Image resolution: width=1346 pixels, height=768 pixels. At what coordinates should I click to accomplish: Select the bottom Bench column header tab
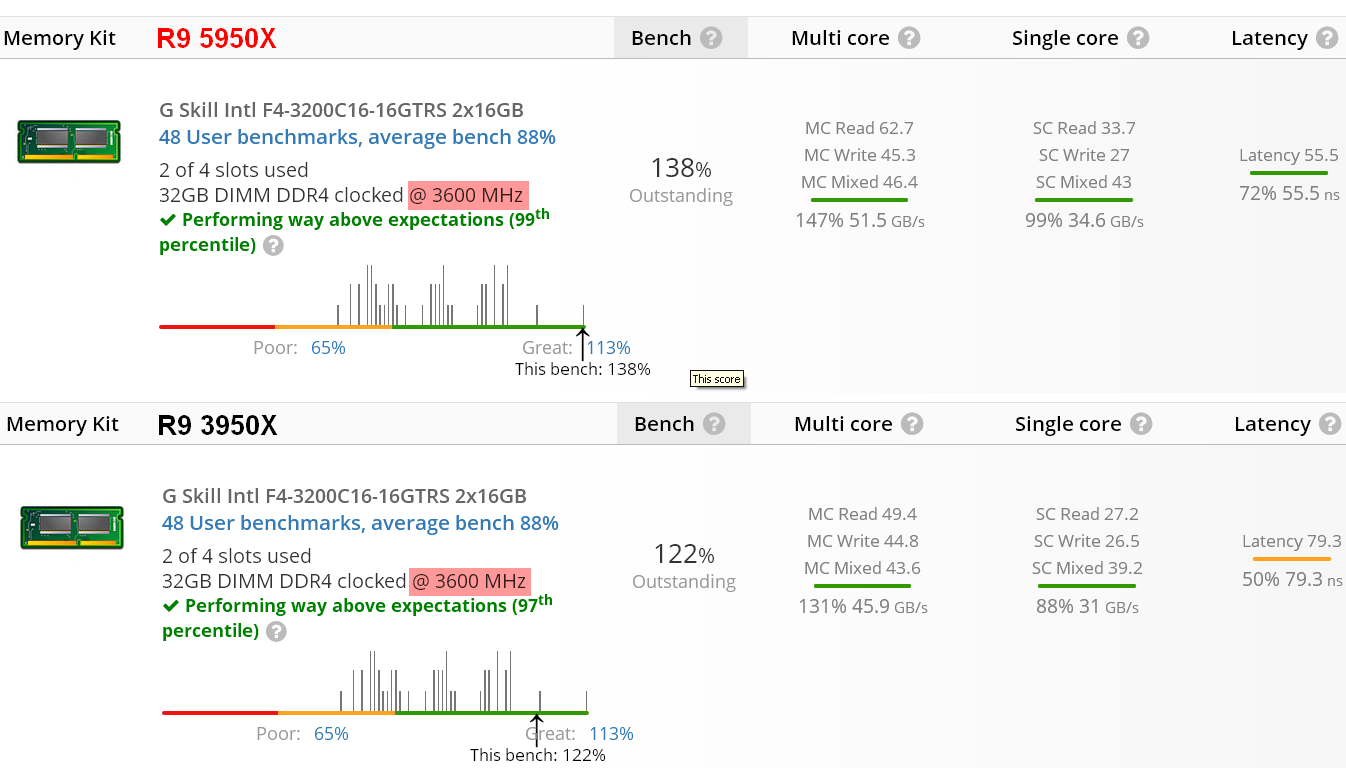664,424
